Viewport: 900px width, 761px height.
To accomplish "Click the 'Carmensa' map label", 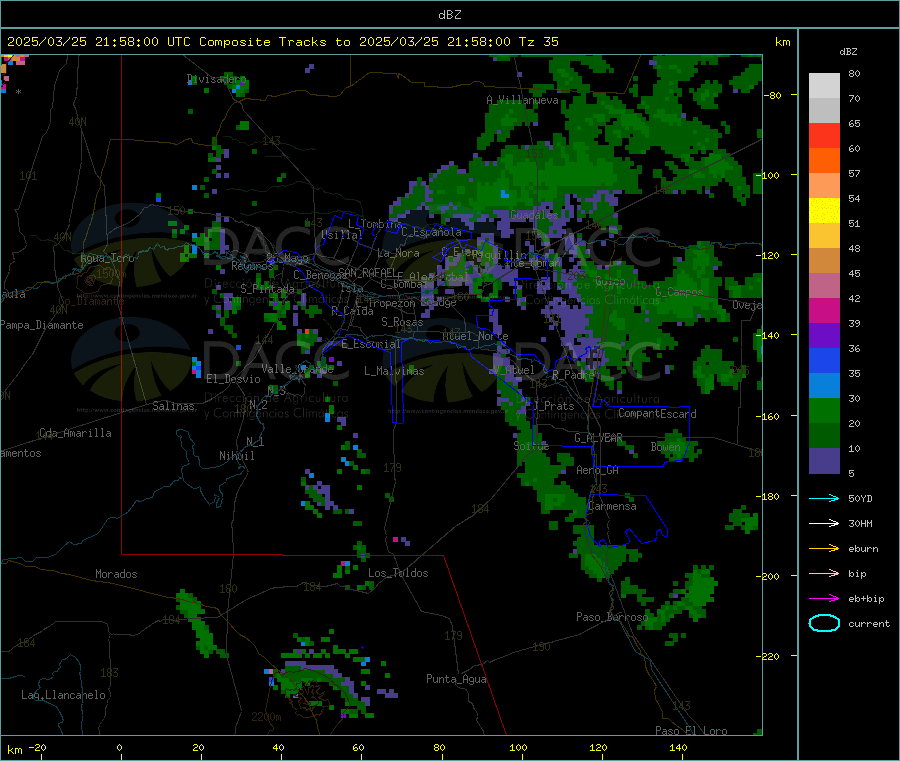I will [612, 507].
